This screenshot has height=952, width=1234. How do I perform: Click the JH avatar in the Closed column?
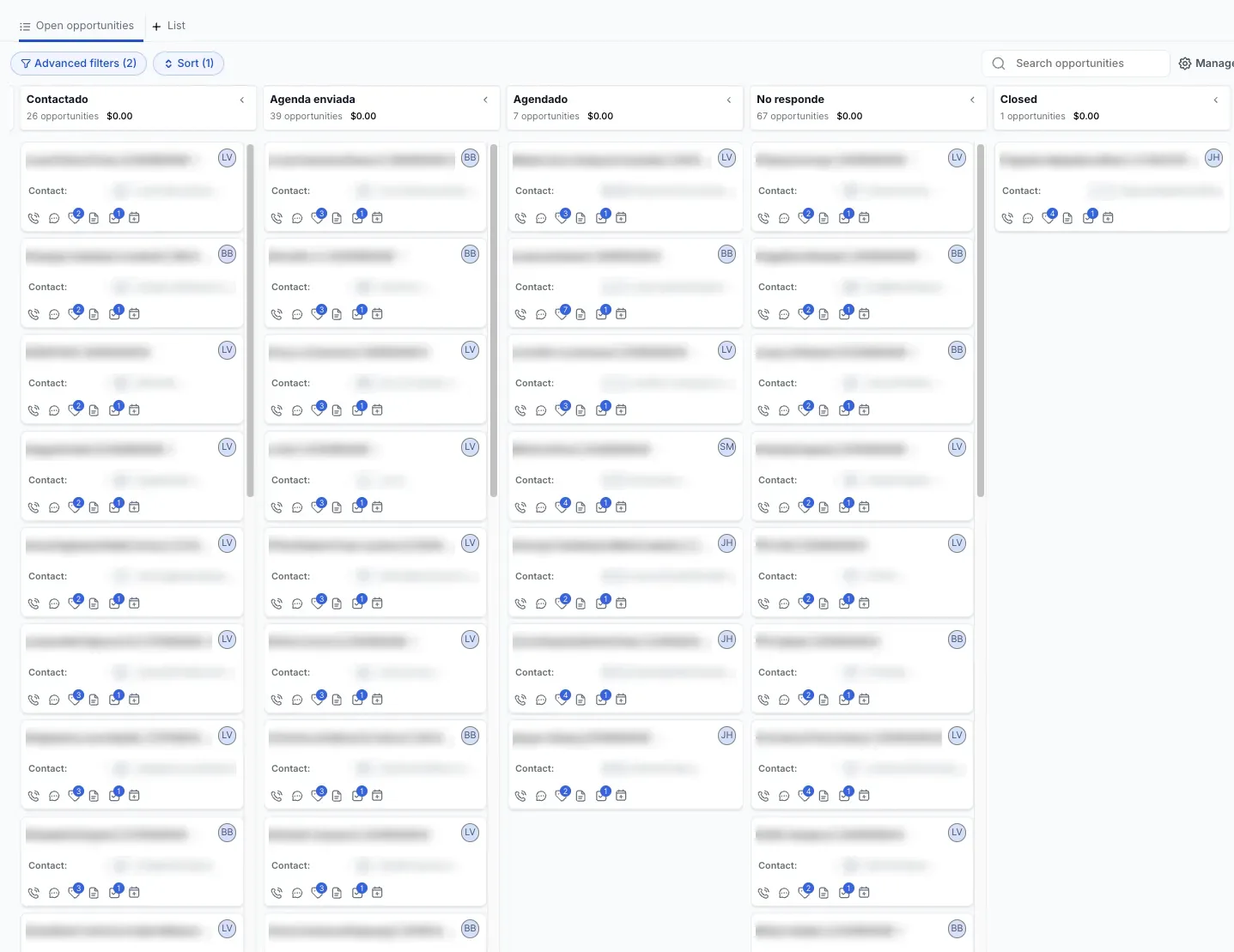pyautogui.click(x=1213, y=158)
